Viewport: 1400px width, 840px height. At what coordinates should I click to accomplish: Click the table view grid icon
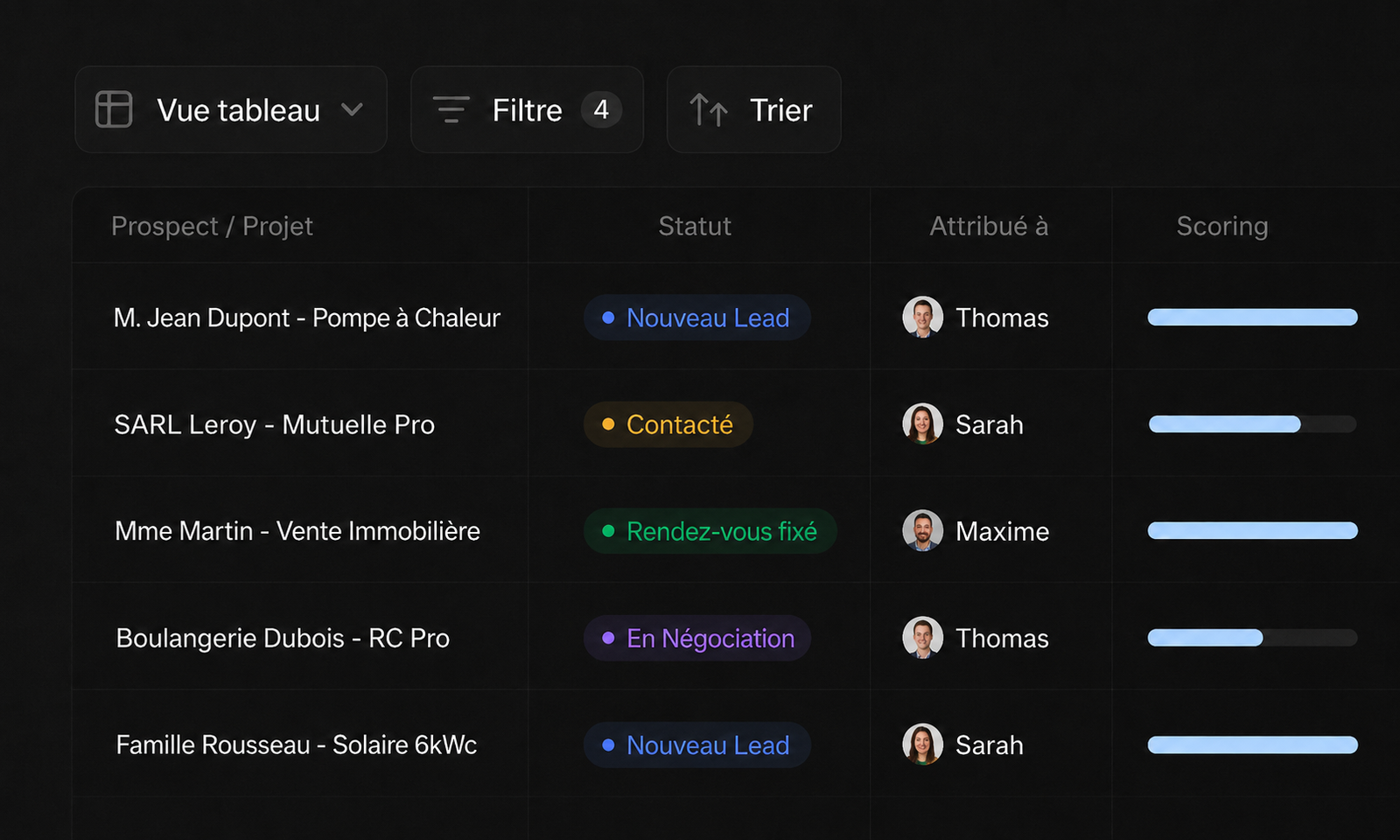(x=114, y=109)
